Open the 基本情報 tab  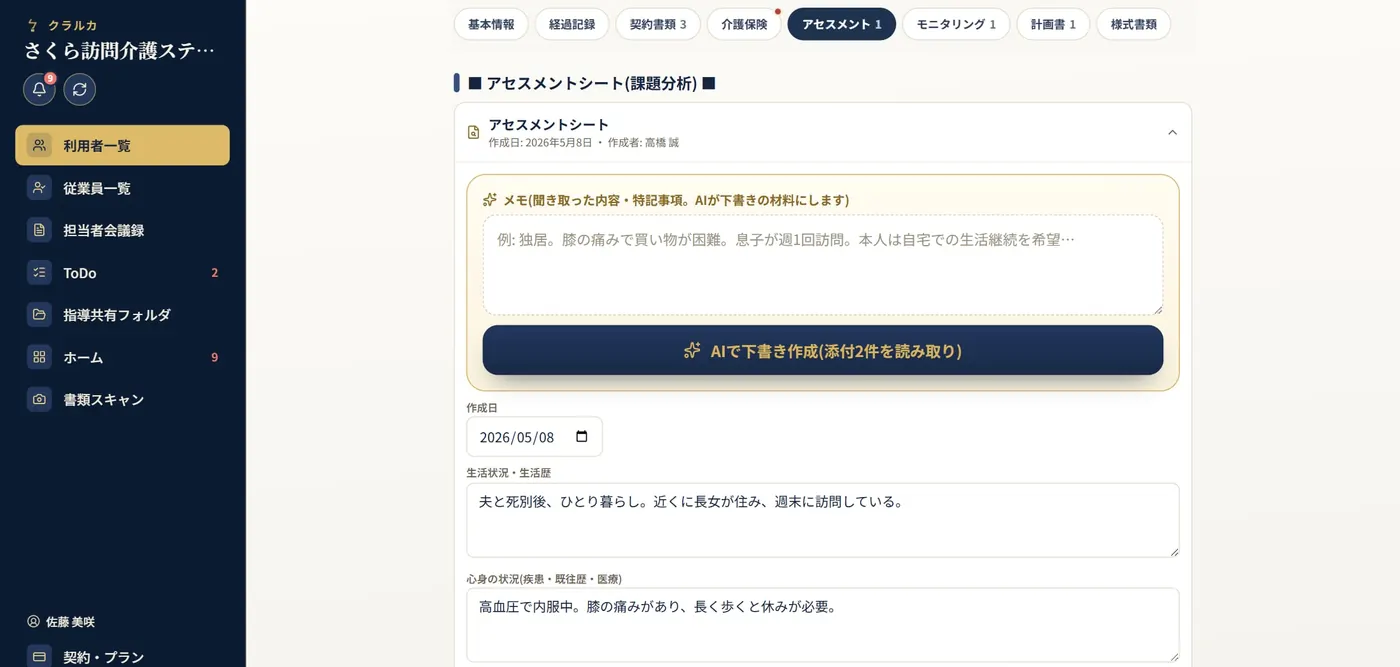pyautogui.click(x=491, y=24)
